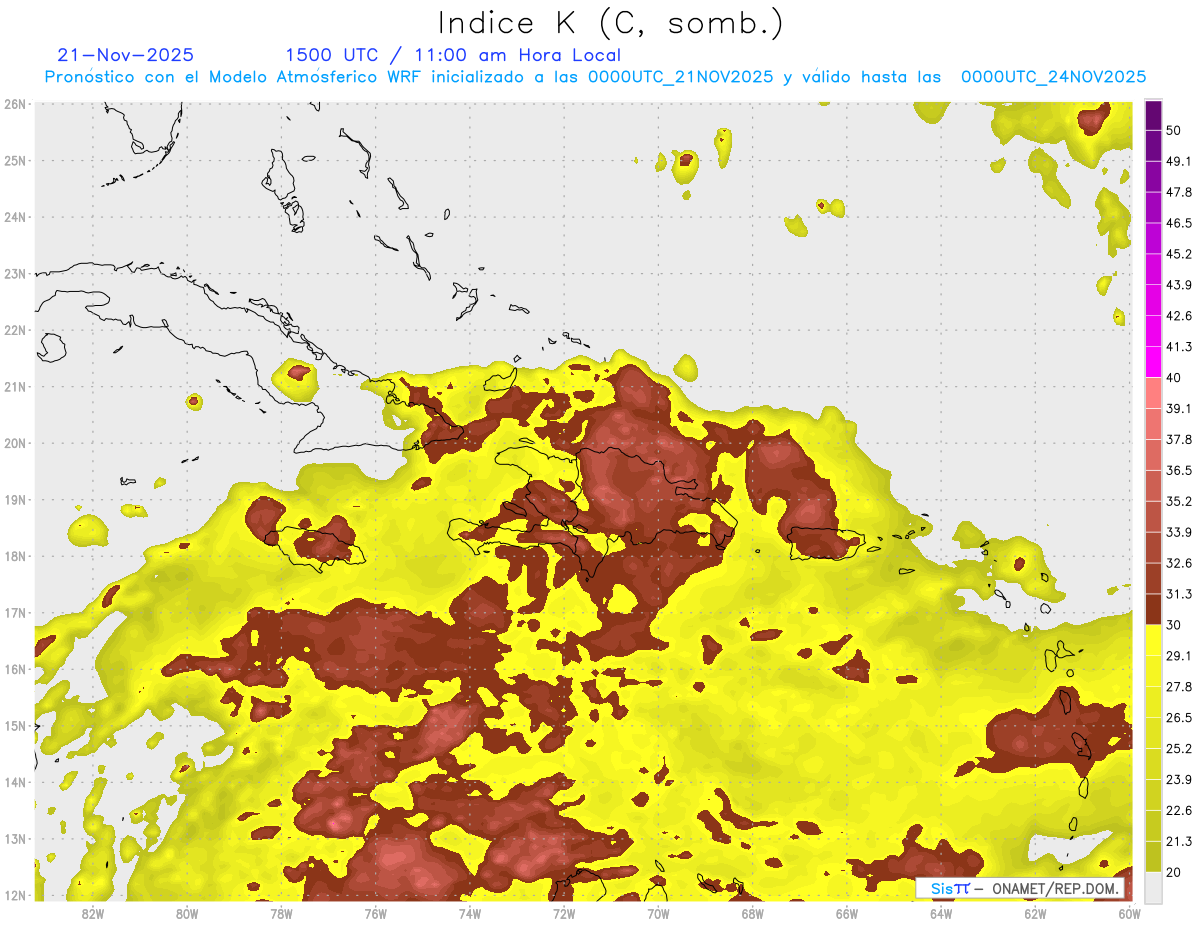Click the colorbar value "25.2"
This screenshot has width=1200, height=927.
click(1179, 749)
